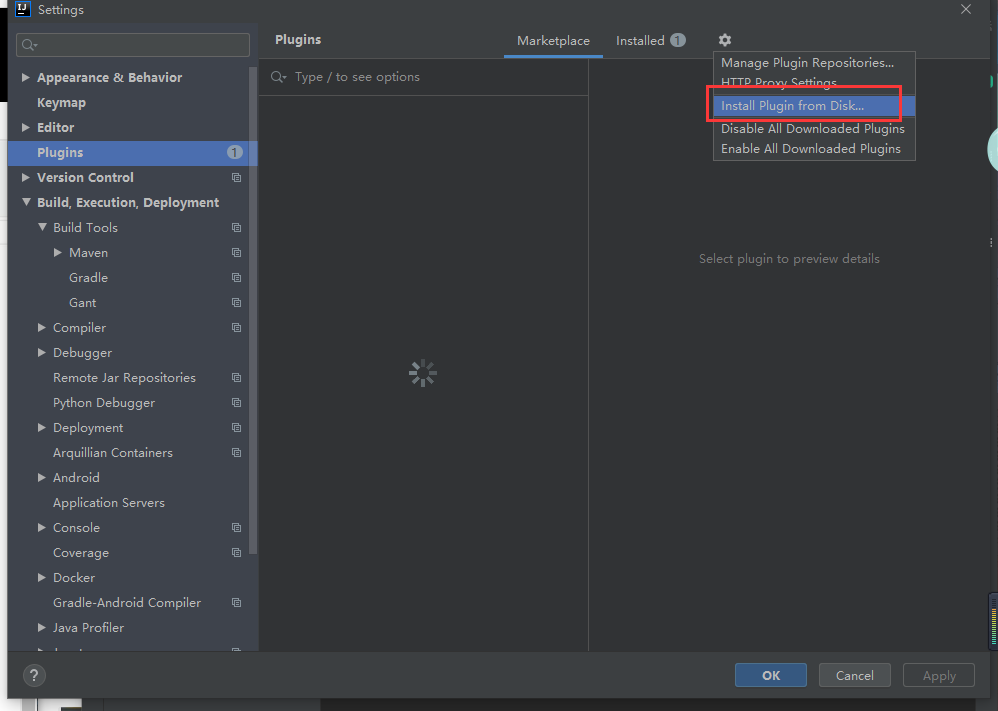This screenshot has width=998, height=711.
Task: Expand Appearance & Behavior section
Action: tap(25, 77)
